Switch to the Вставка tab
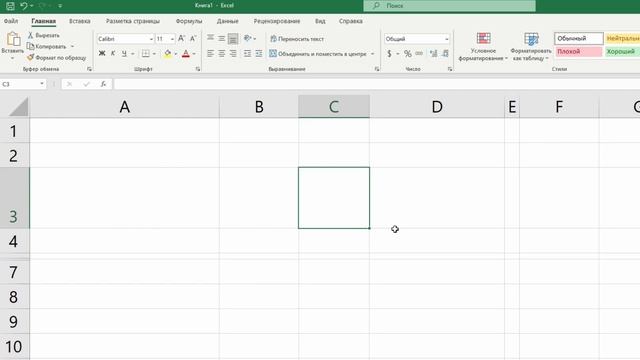 click(x=80, y=21)
